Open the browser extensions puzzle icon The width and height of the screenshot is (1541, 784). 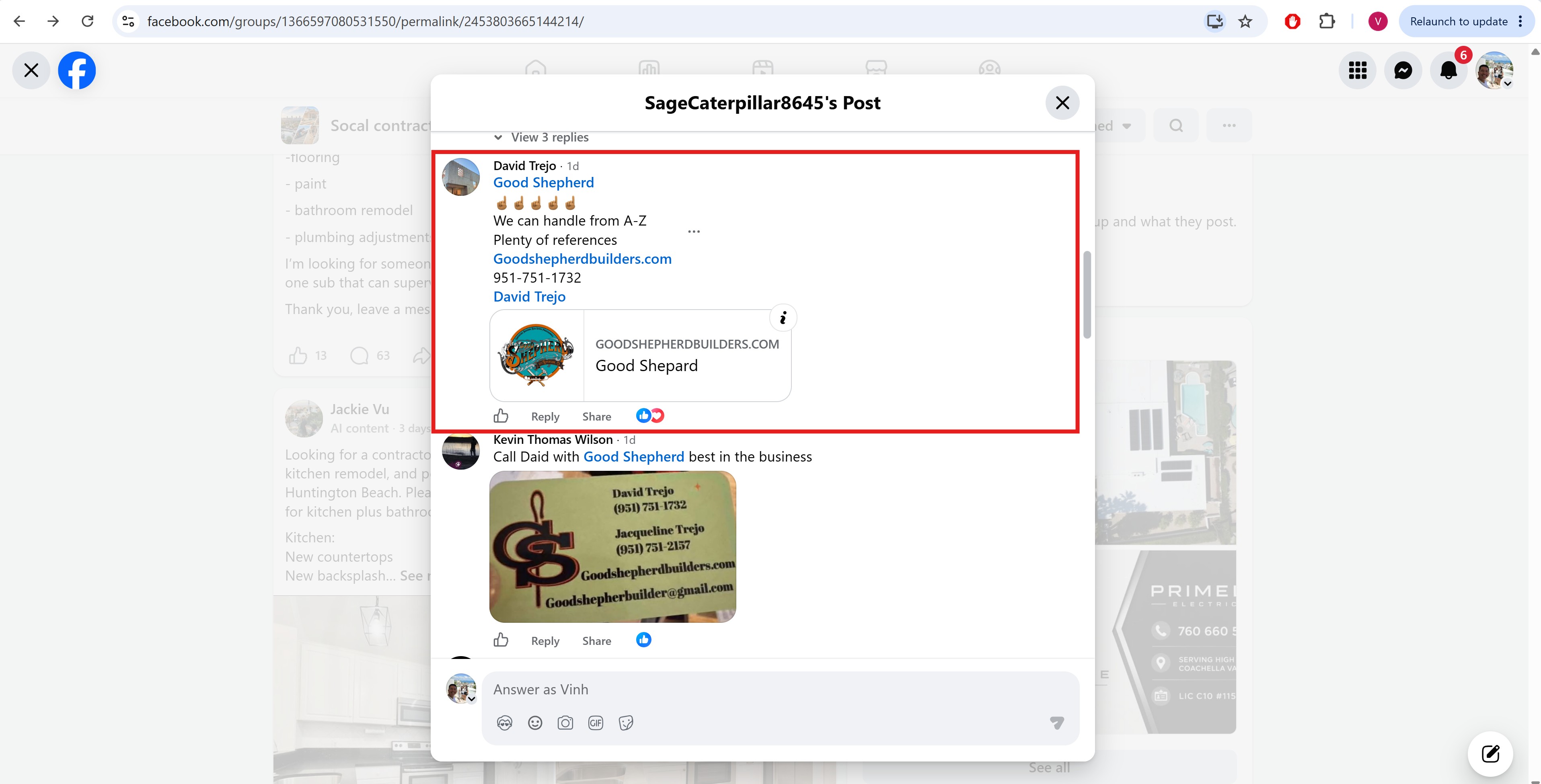[x=1327, y=22]
